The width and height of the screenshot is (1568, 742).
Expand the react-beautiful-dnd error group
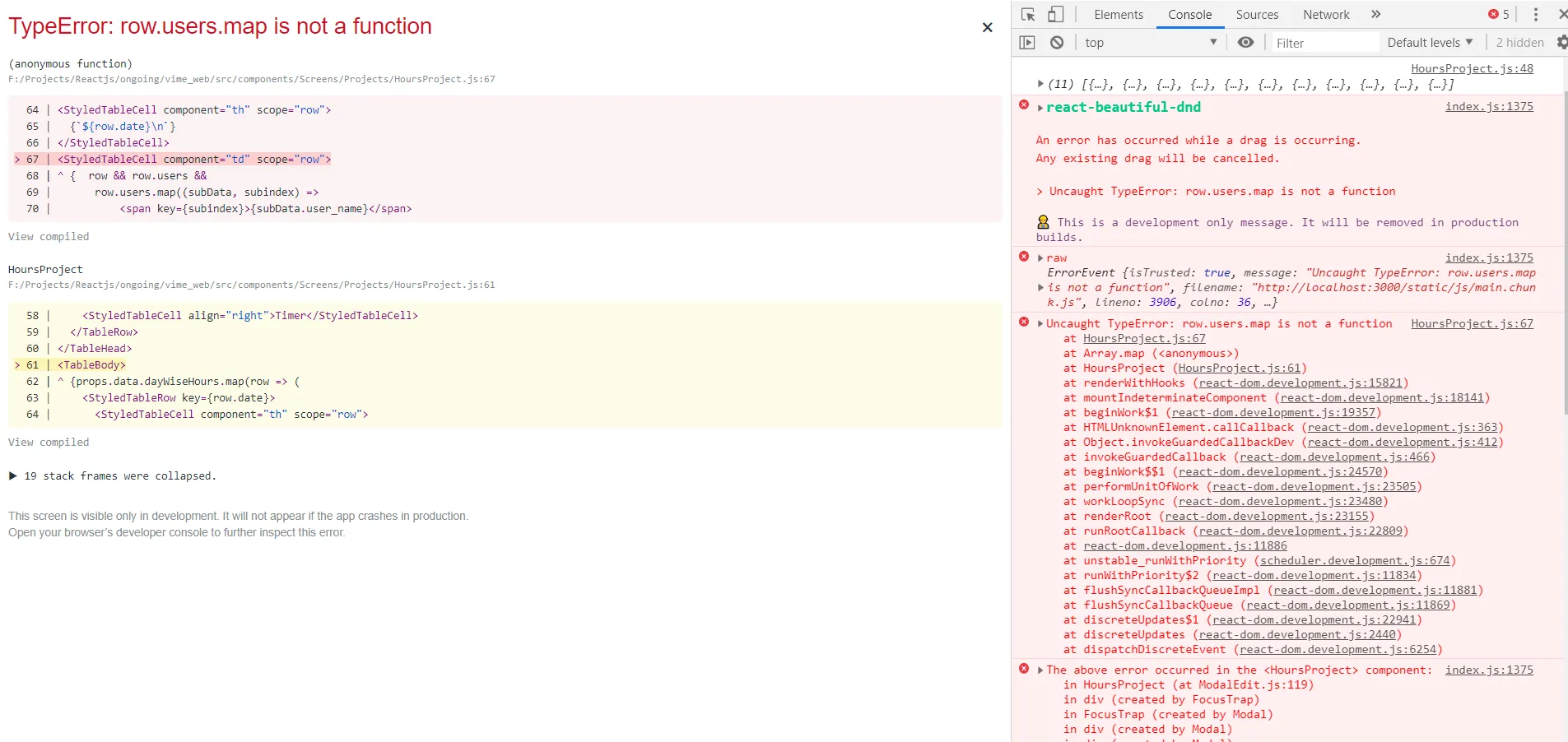coord(1040,108)
